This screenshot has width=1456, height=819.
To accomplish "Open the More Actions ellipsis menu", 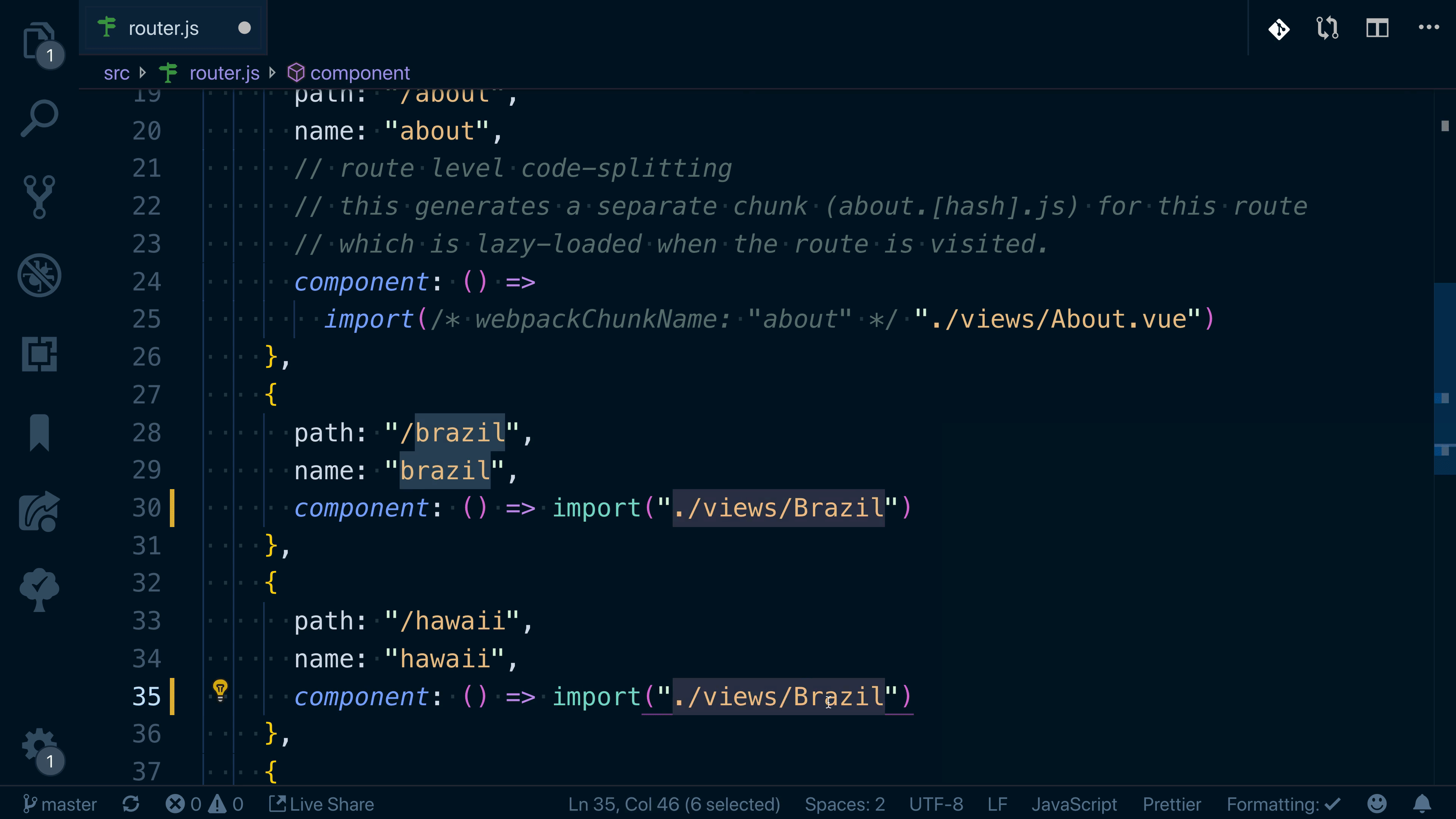I will click(1429, 27).
